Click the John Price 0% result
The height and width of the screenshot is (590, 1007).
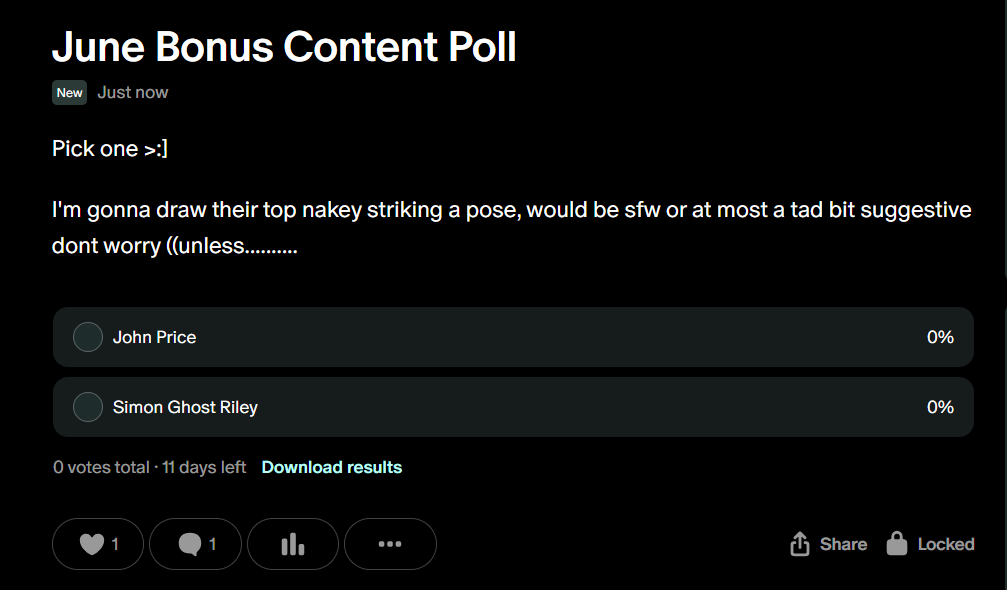click(x=940, y=337)
